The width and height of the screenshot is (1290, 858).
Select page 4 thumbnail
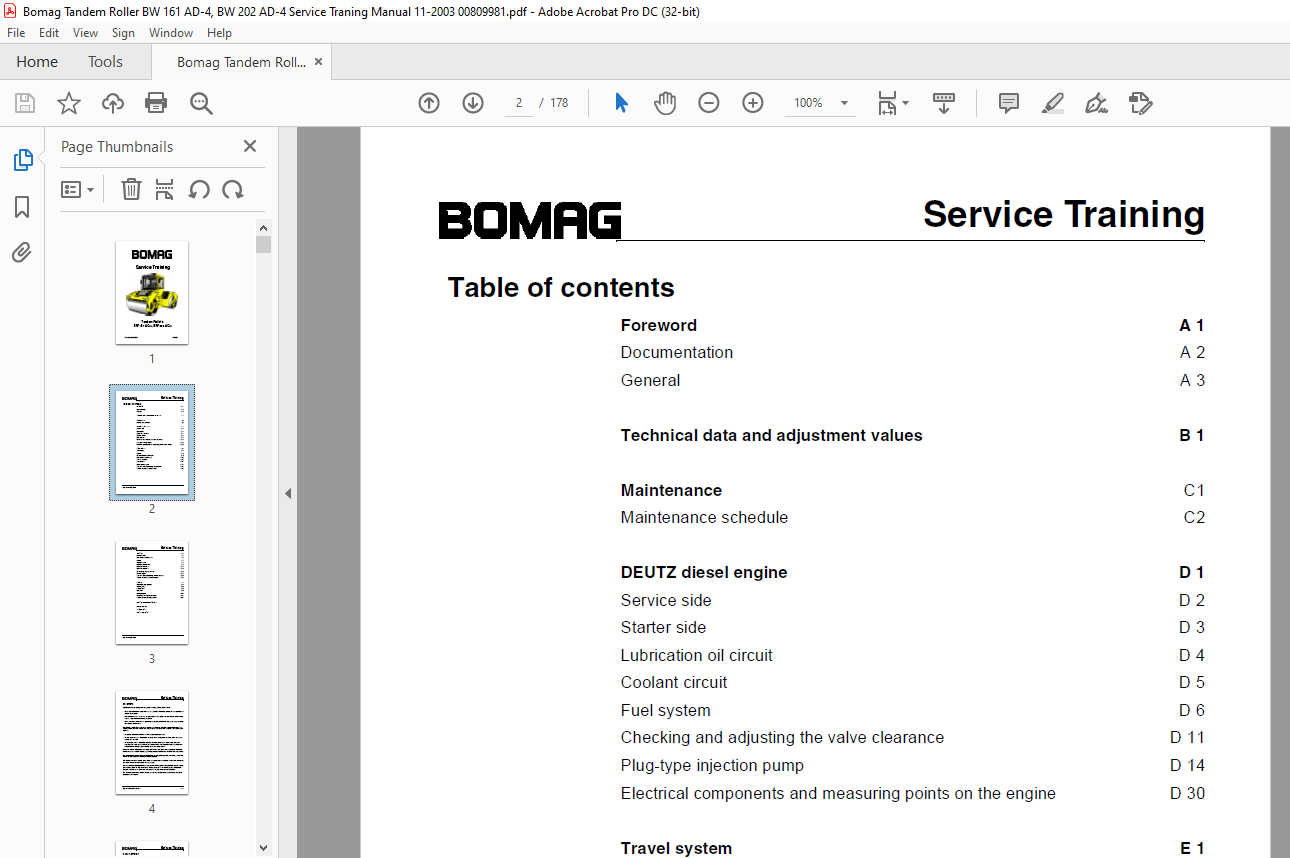pos(152,742)
